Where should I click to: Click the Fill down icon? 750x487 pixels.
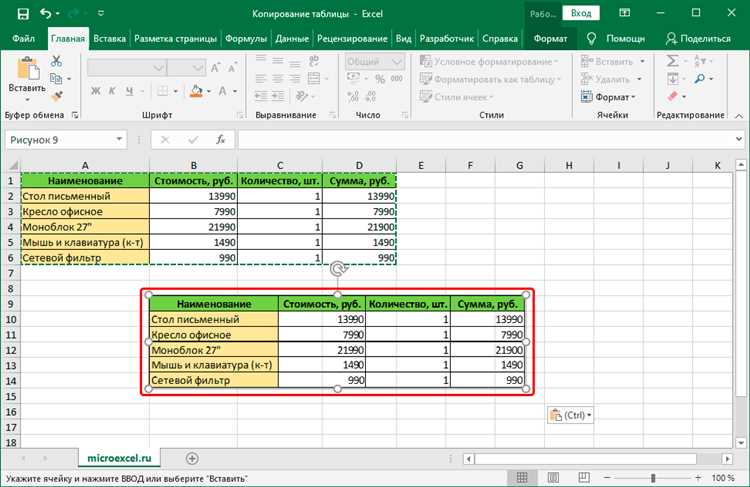(673, 78)
